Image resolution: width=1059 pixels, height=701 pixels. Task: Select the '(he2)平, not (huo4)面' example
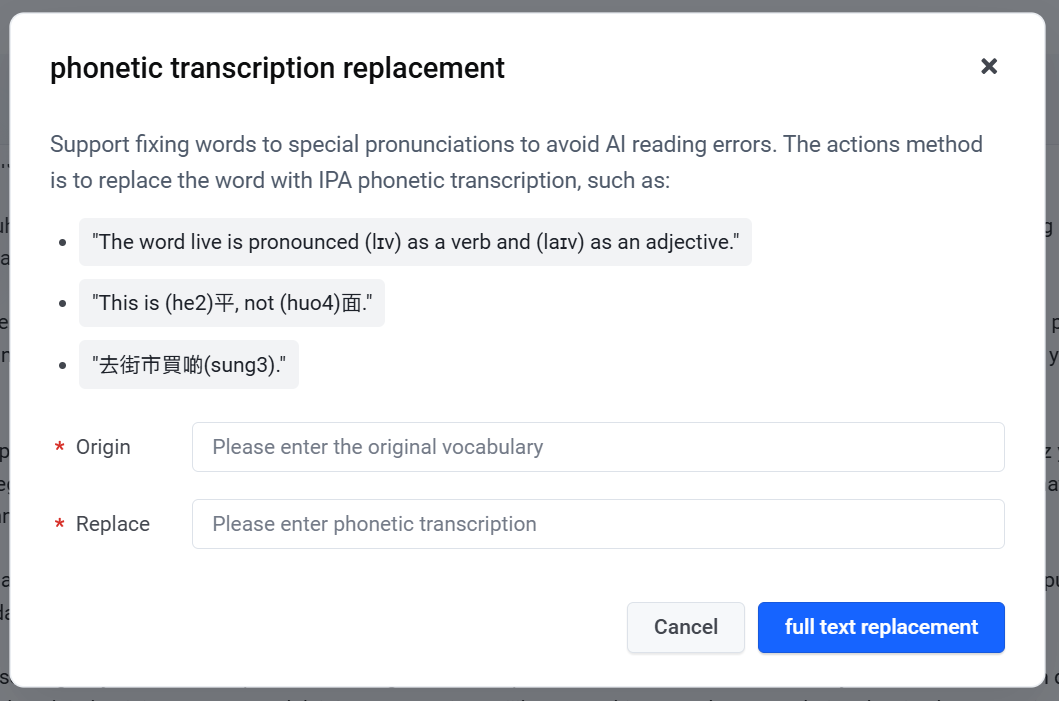coord(232,303)
